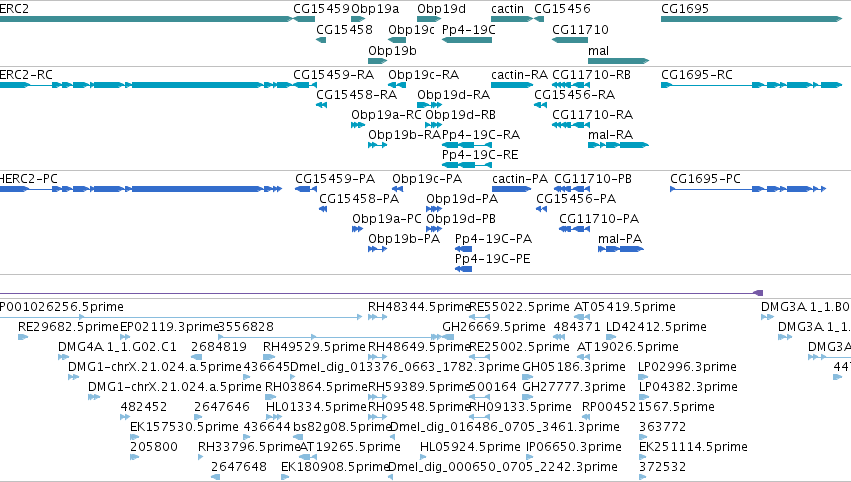Select protein cactin-PA
The image size is (851, 482).
point(520,179)
